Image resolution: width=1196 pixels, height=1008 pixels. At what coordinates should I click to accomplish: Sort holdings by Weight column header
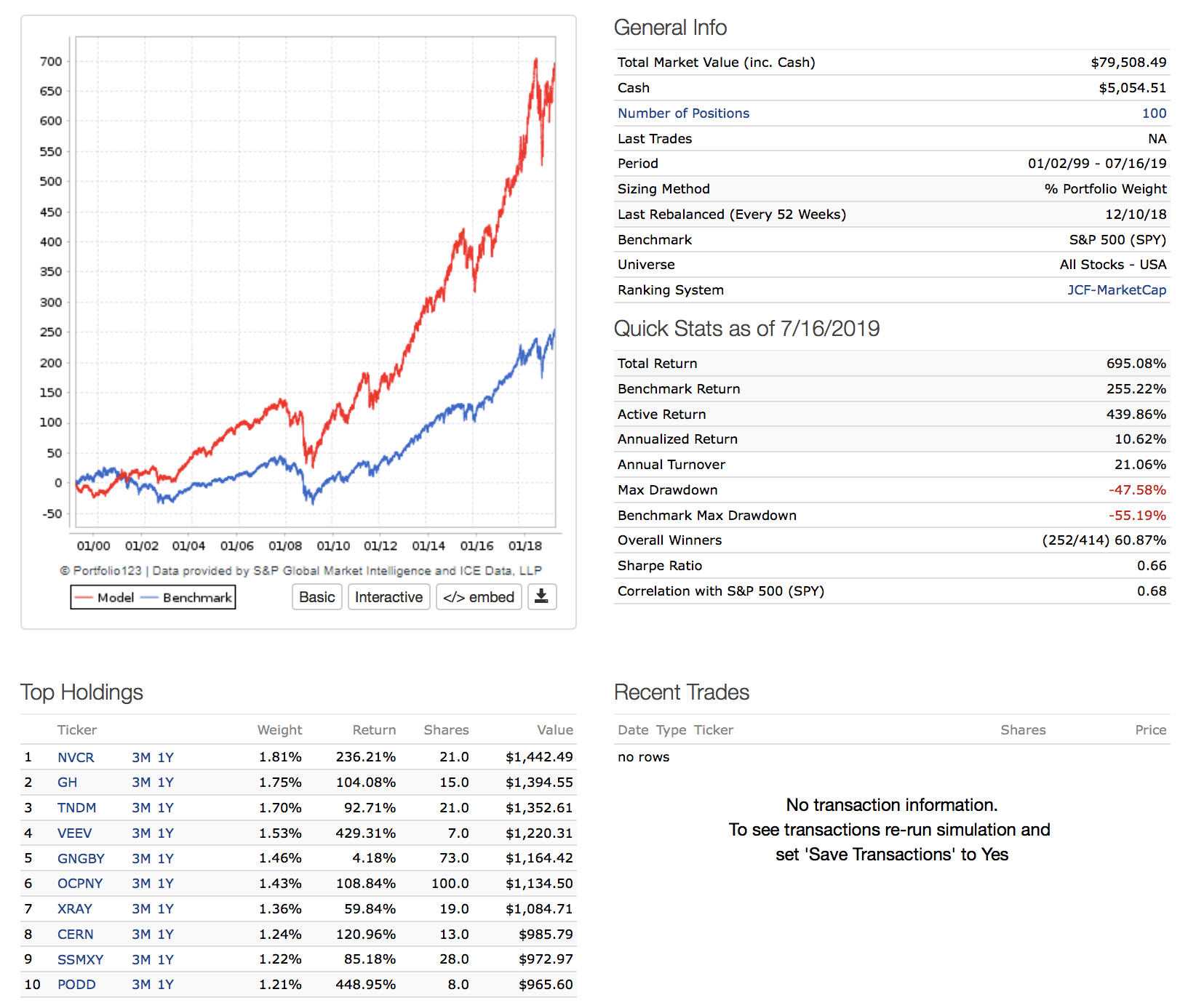coord(279,730)
